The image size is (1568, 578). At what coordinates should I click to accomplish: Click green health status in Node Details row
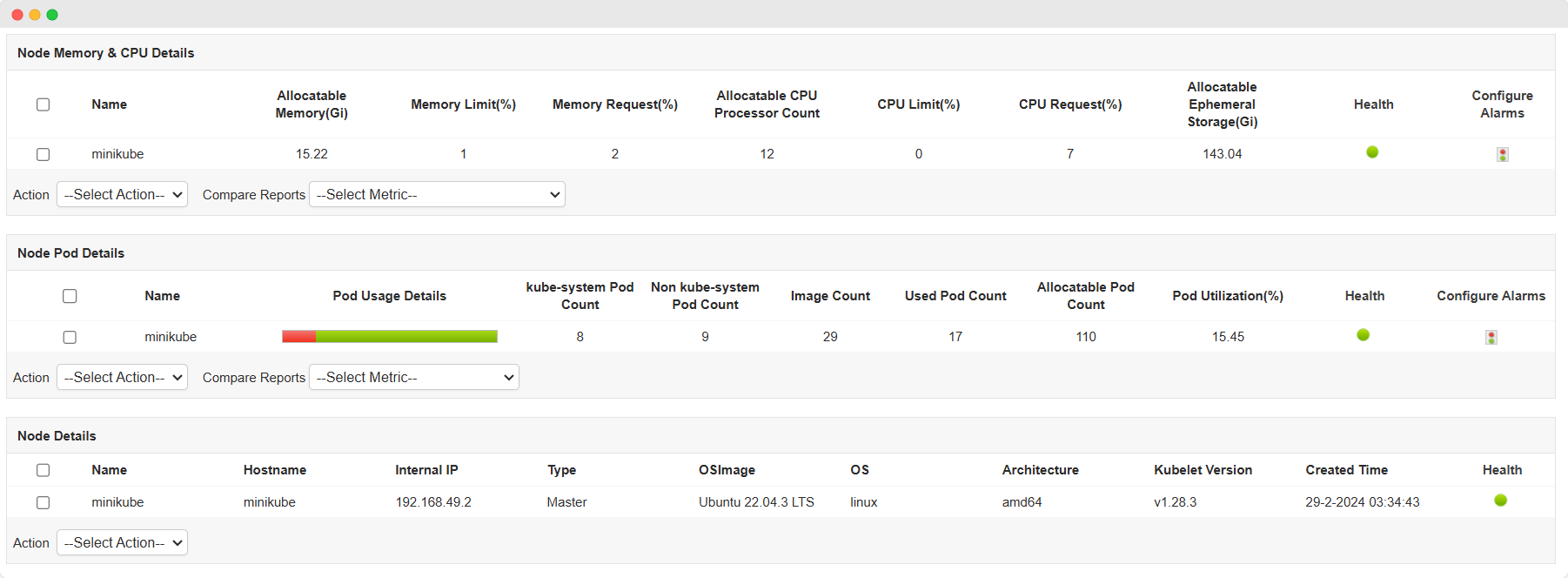pyautogui.click(x=1500, y=501)
